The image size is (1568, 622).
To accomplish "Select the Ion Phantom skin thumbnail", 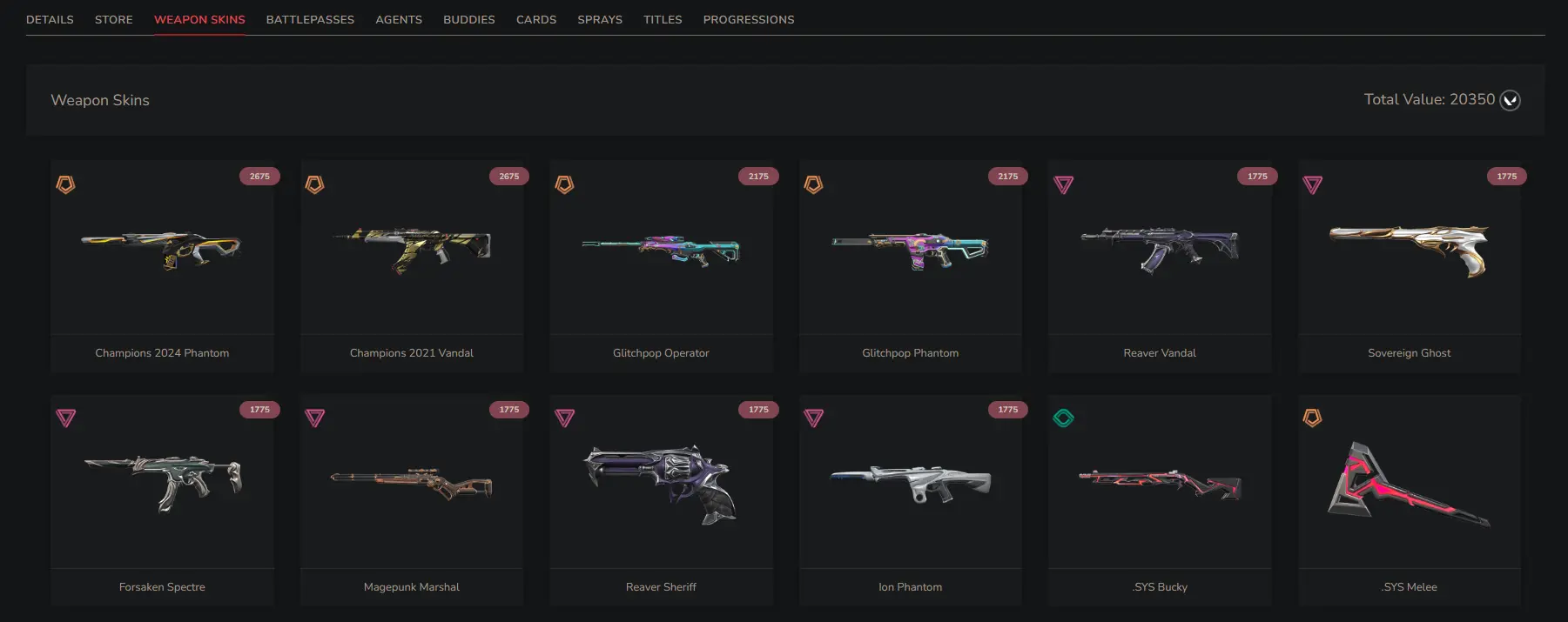I will [x=910, y=484].
